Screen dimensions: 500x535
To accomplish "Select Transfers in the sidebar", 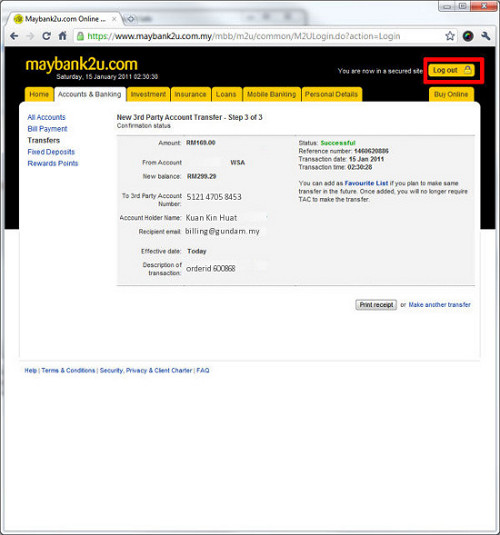I will point(44,140).
